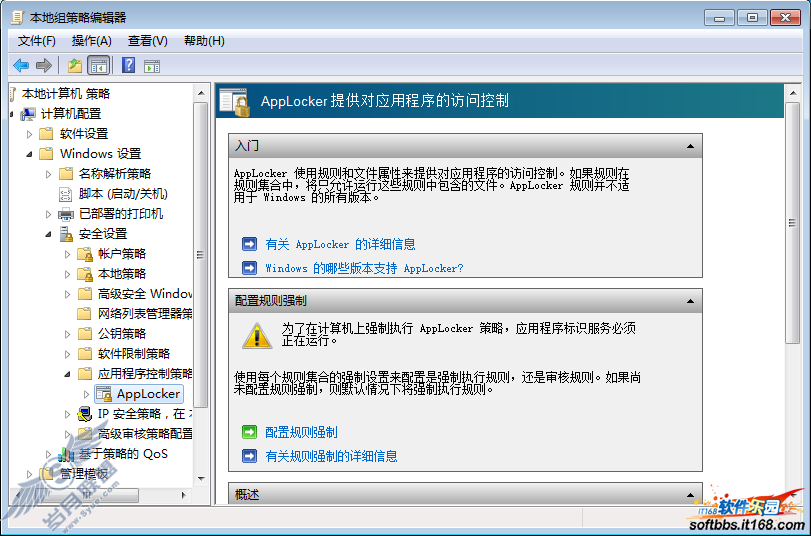Click the green arrow beside 配置规则强制
The image size is (811, 536).
[249, 432]
